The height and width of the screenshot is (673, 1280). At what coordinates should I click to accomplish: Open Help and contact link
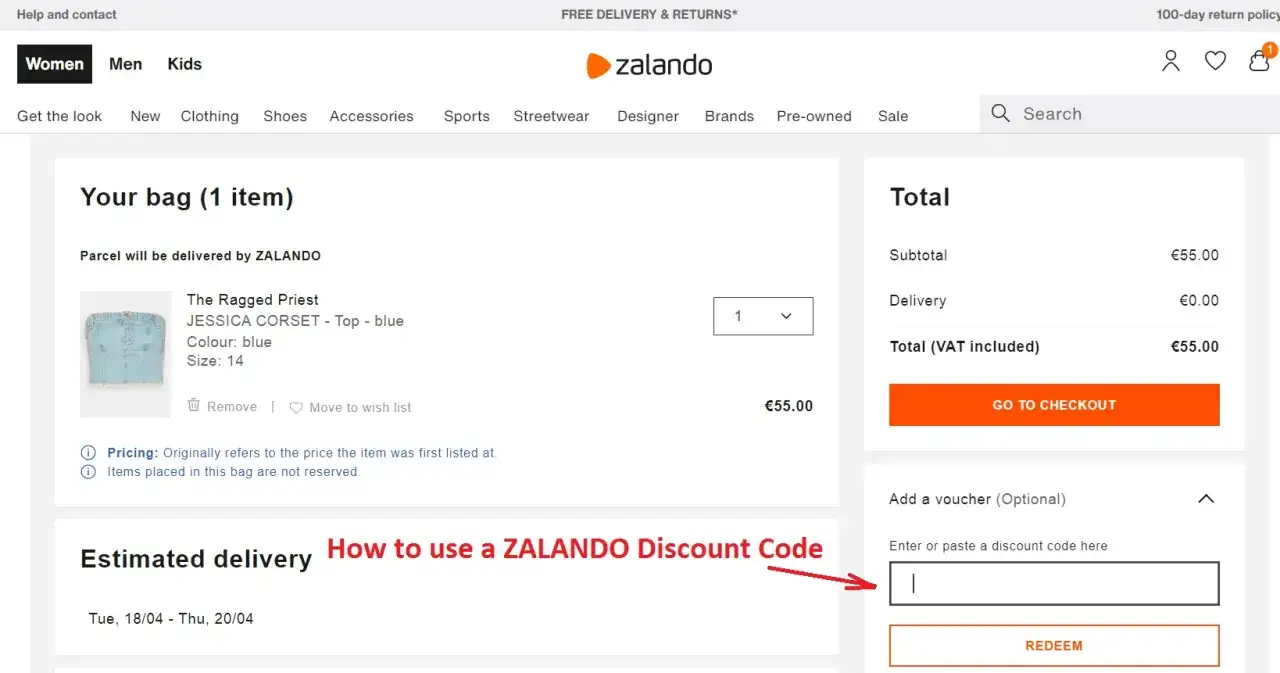66,14
